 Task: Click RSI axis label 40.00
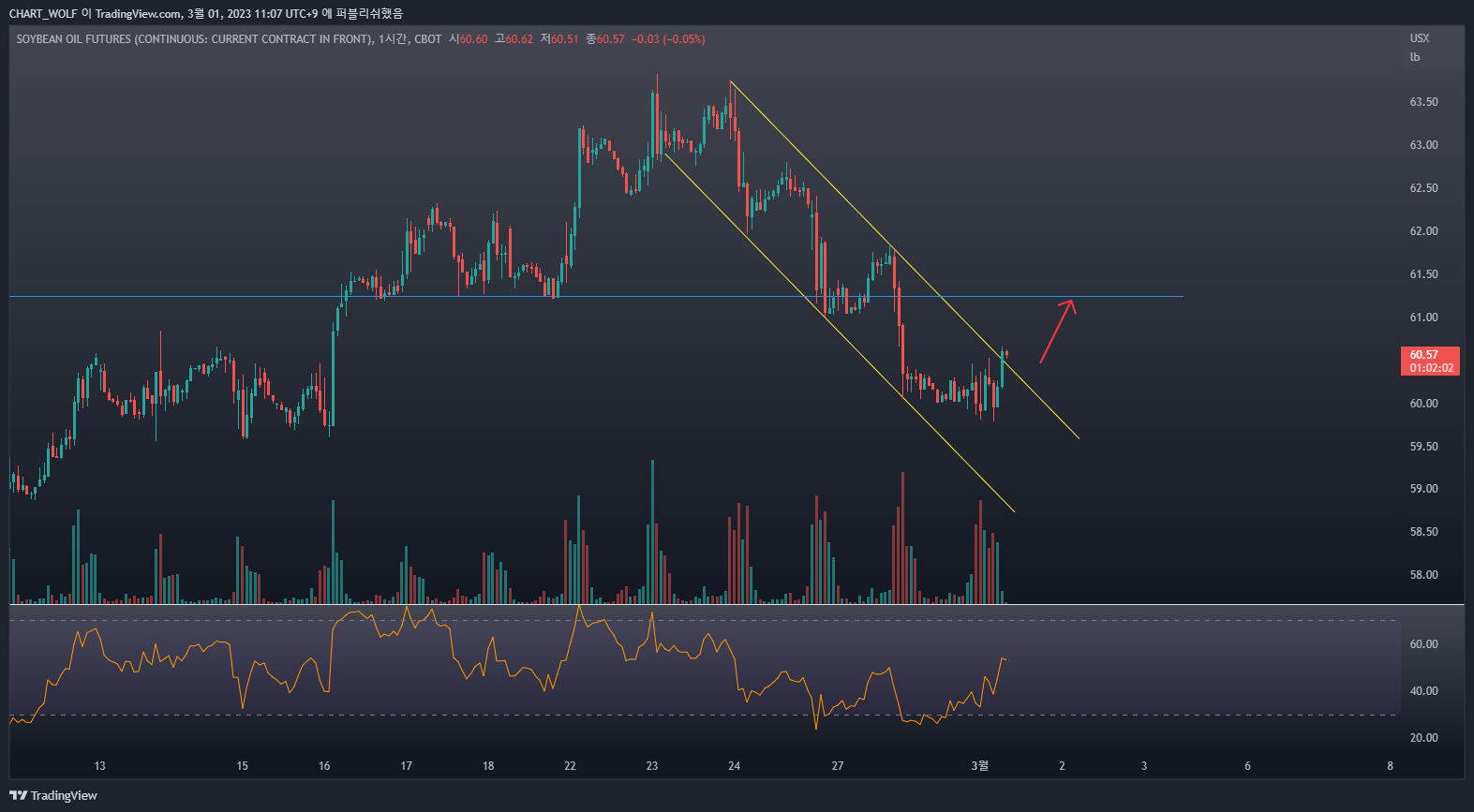click(1423, 691)
